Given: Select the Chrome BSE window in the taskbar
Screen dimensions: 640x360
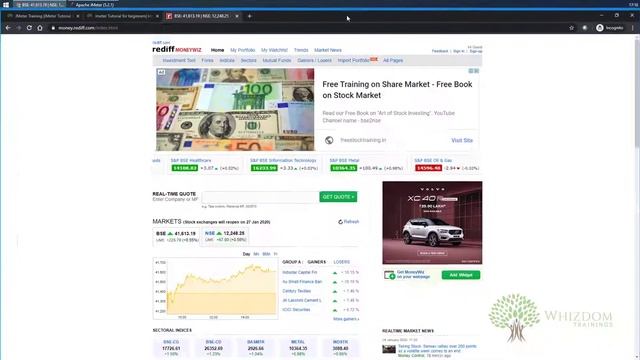Looking at the screenshot, I should click(x=40, y=4).
